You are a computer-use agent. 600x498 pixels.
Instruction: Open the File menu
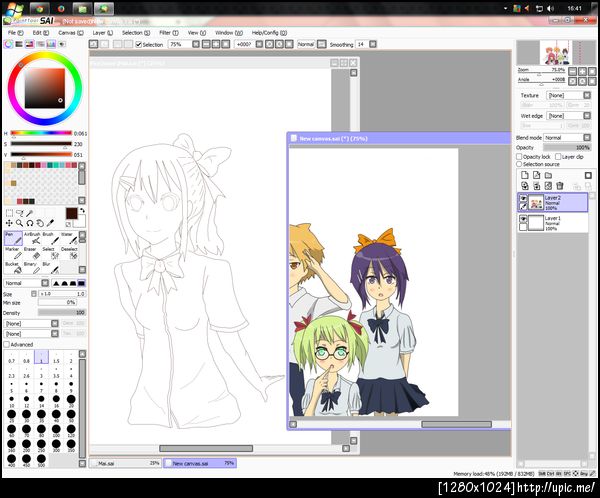[16, 33]
